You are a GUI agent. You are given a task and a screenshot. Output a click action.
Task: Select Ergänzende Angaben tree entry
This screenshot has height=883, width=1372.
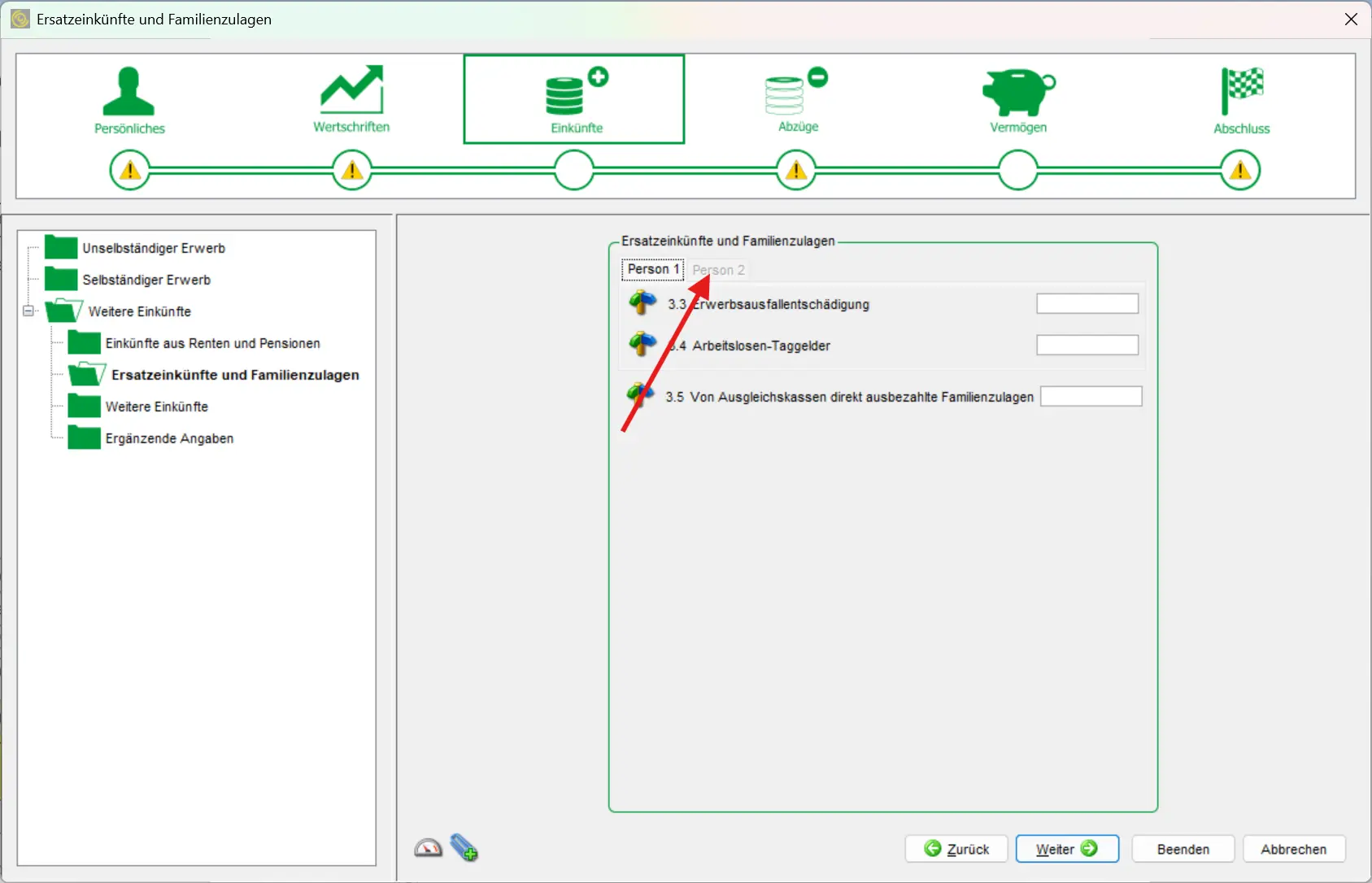(x=168, y=438)
